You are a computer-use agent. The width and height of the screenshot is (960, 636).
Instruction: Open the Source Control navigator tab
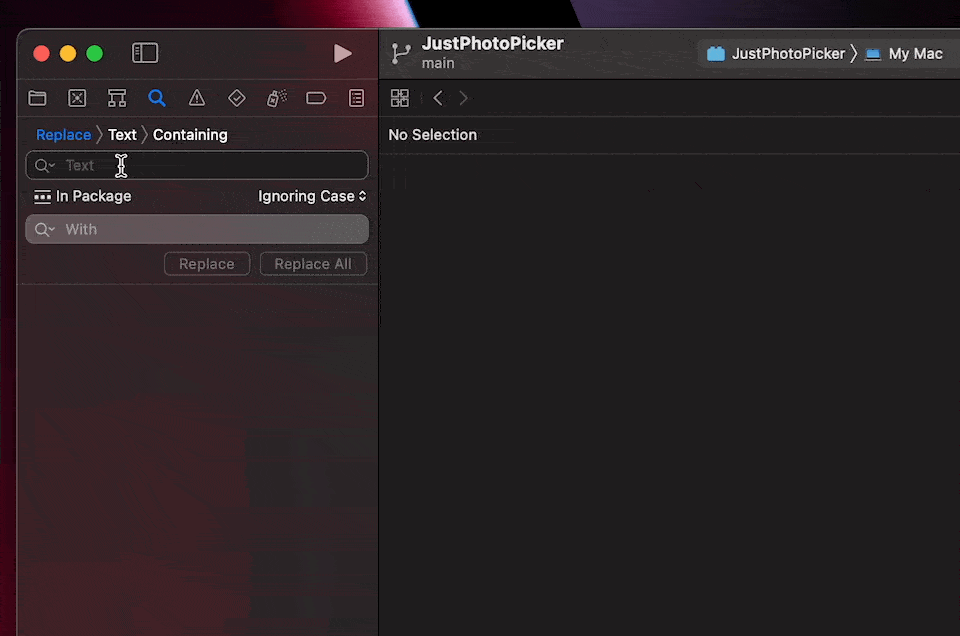point(77,98)
